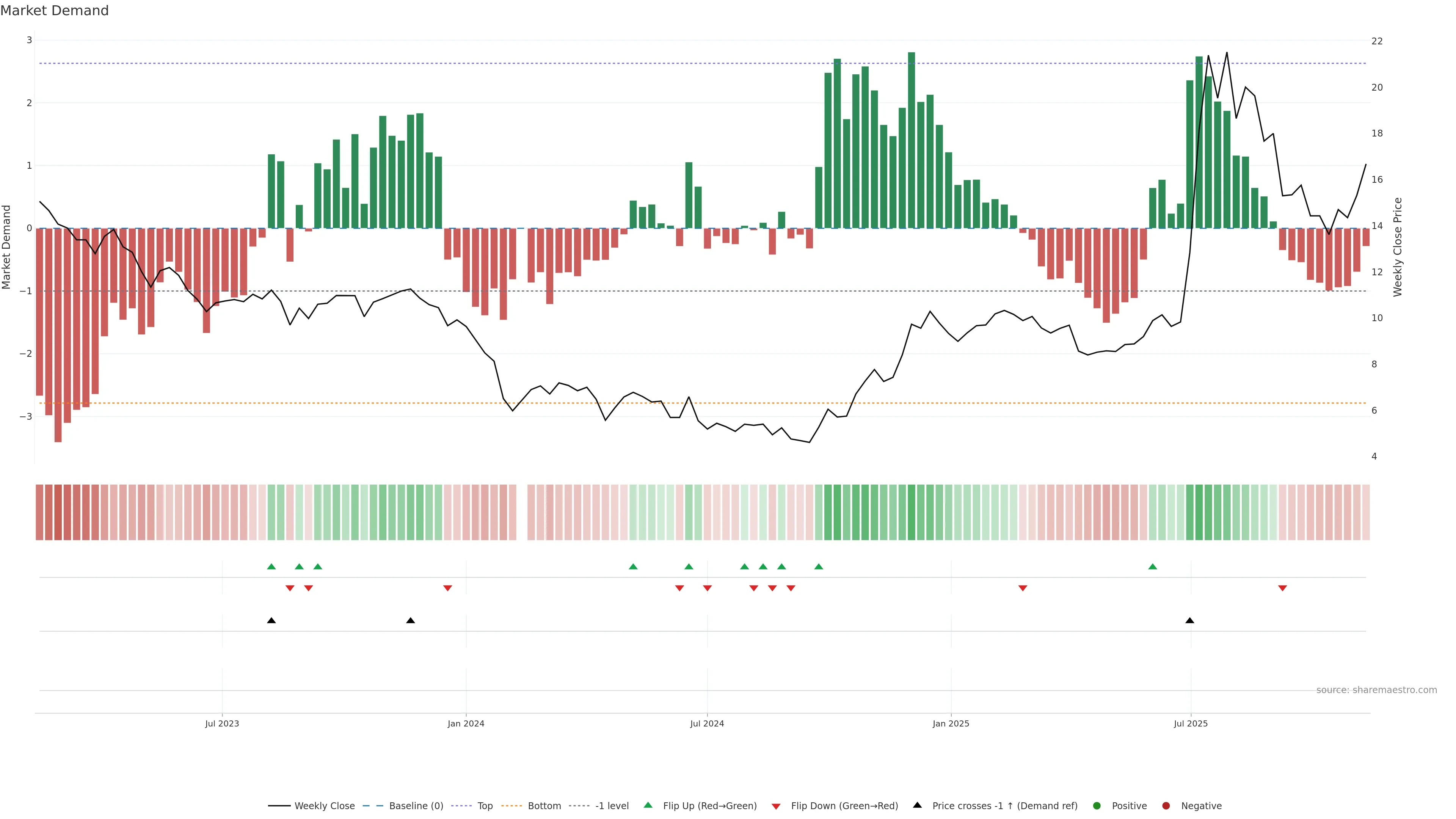Click the rightmost red flip-down triangle marker
Viewport: 1456px width, 819px height.
tap(1282, 588)
